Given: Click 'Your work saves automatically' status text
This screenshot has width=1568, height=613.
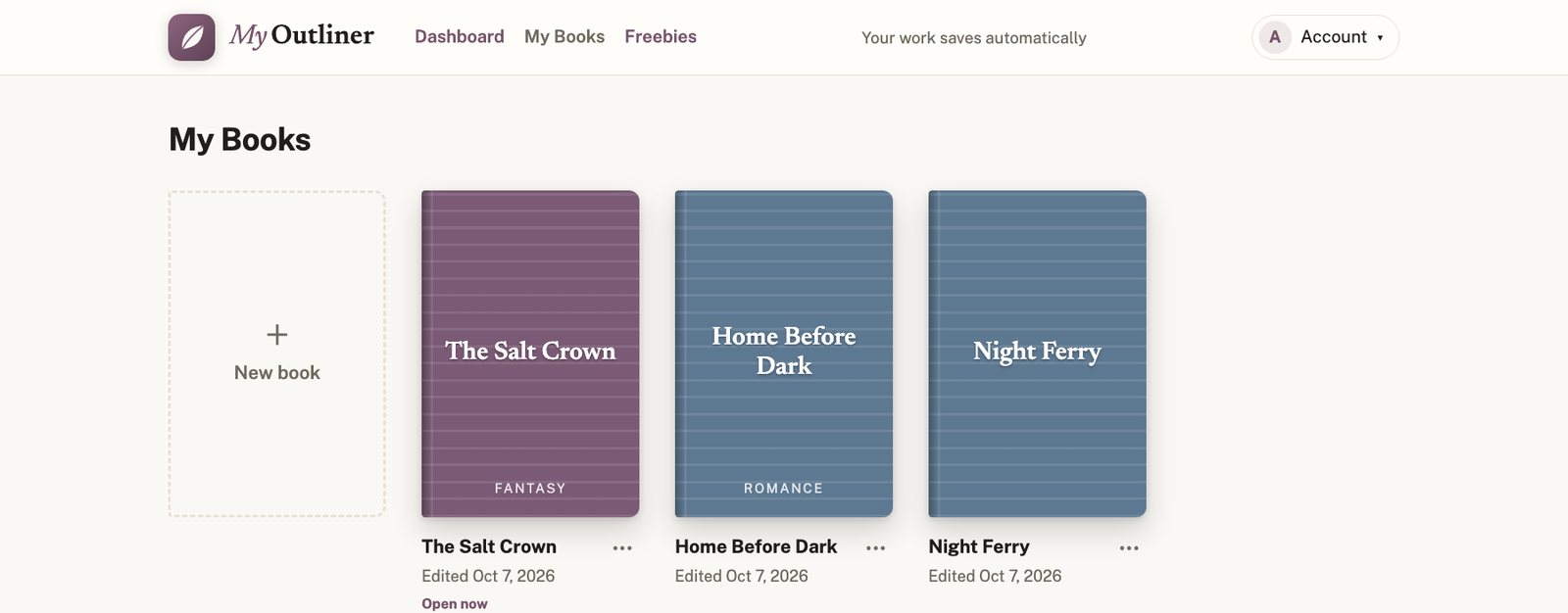Looking at the screenshot, I should tap(974, 37).
